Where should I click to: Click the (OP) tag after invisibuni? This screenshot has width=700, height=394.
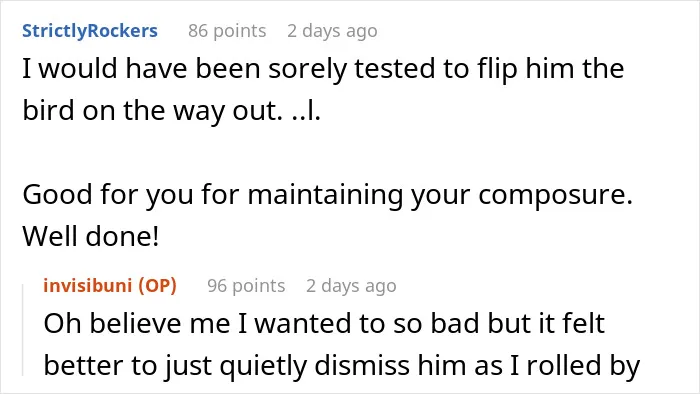pyautogui.click(x=158, y=286)
